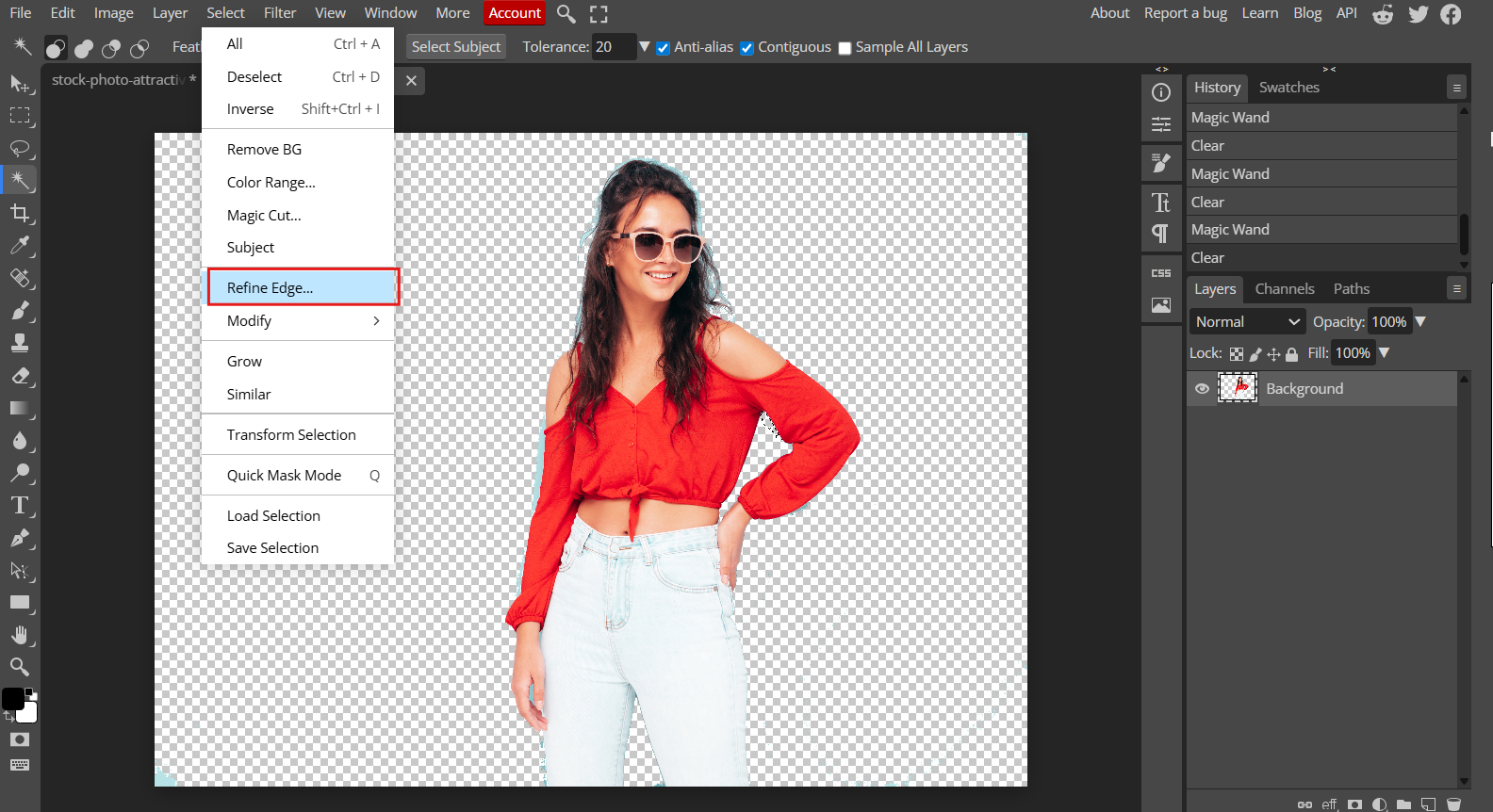Expand the Opacity slider arrow
This screenshot has height=812, width=1493.
tap(1420, 322)
